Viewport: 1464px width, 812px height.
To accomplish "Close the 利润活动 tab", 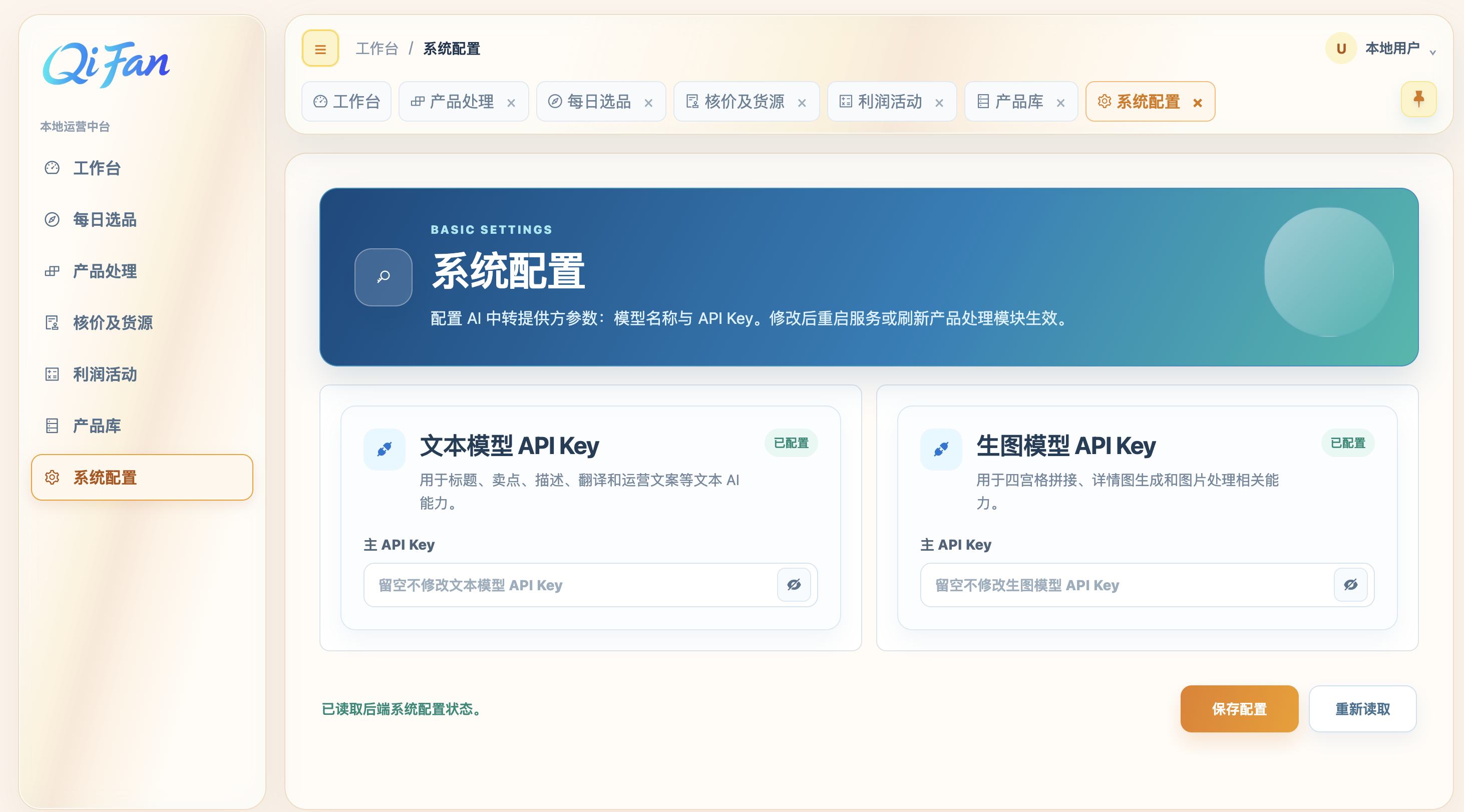I will tap(939, 103).
